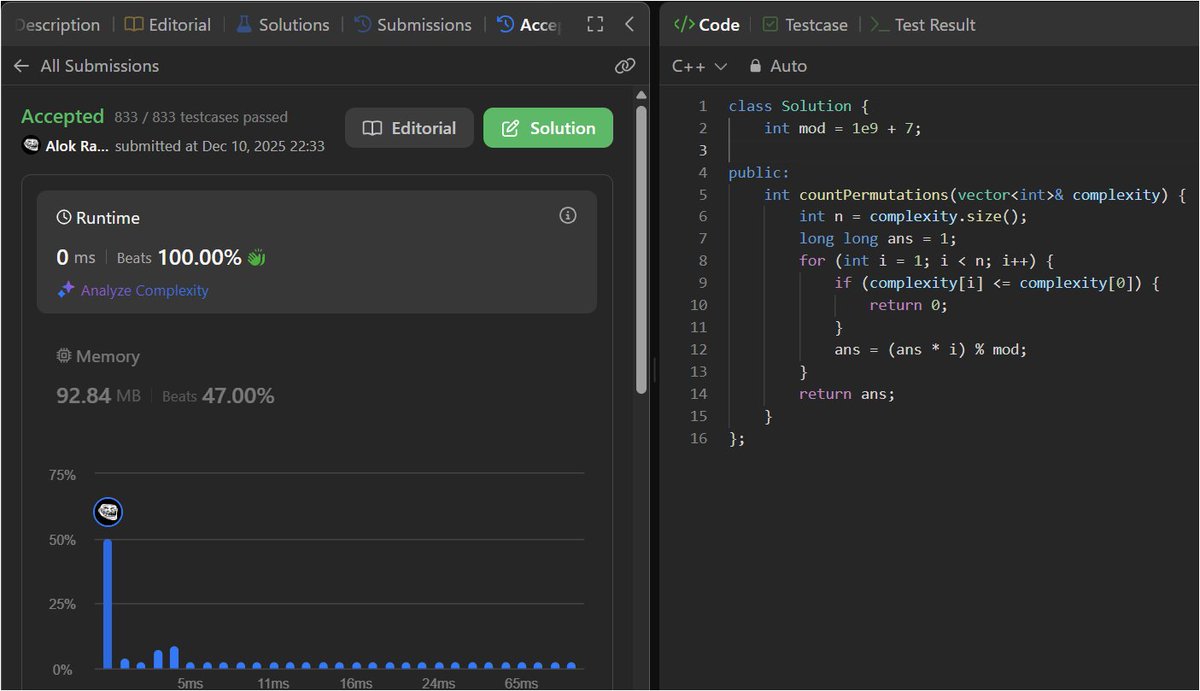Select the Accepted submission tab
This screenshot has height=691, width=1200.
pos(529,25)
